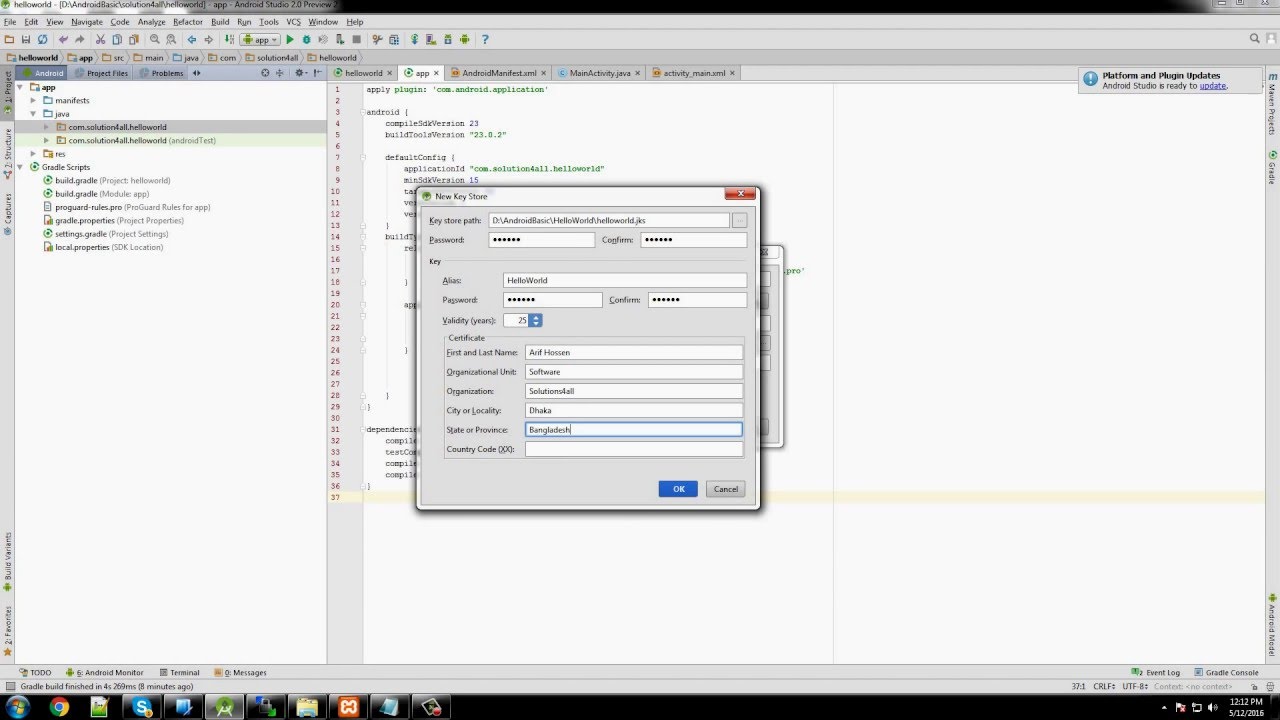
Task: Click the key store path browse button
Action: [739, 220]
